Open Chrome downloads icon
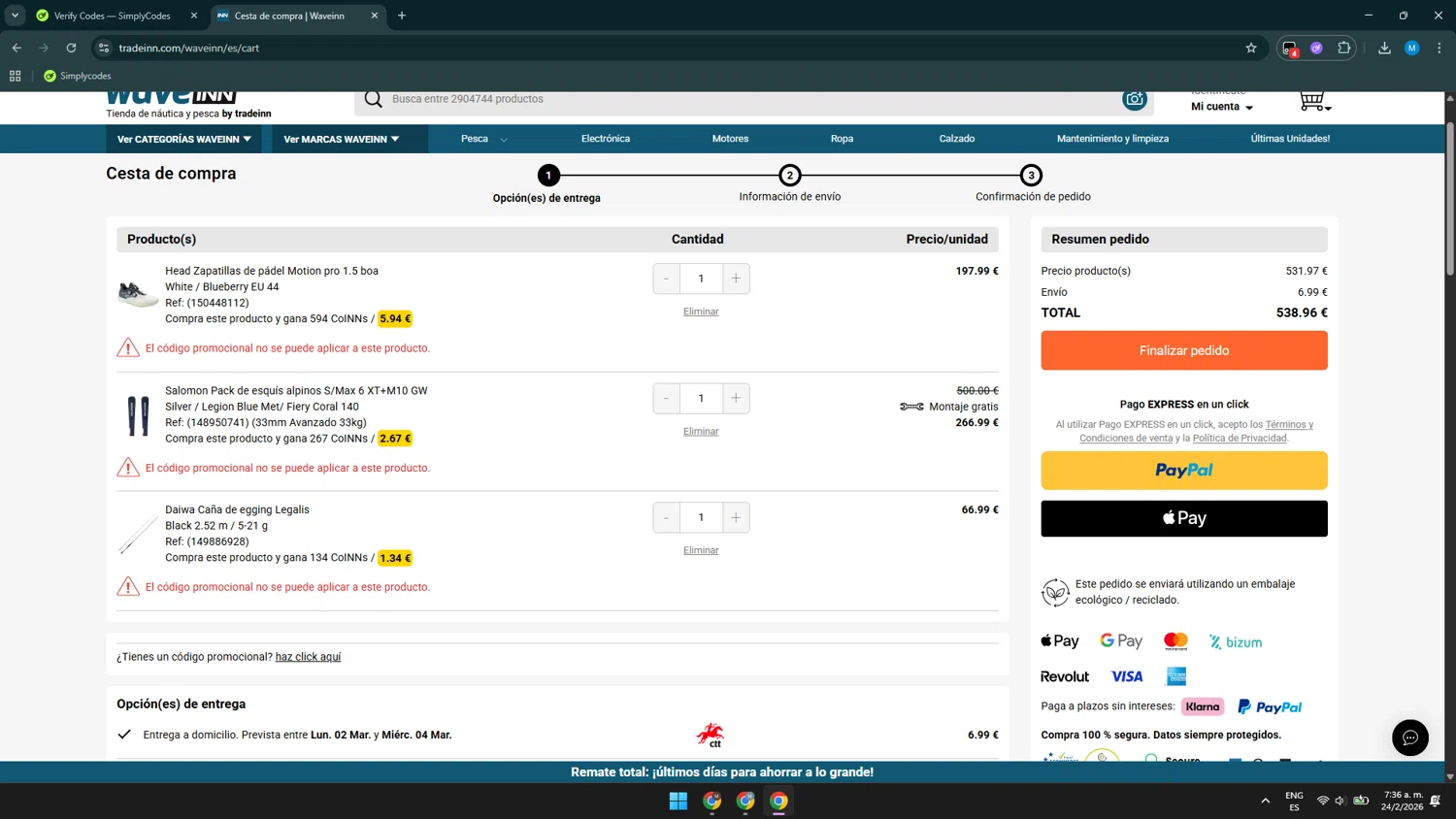Image resolution: width=1456 pixels, height=819 pixels. 1384,48
